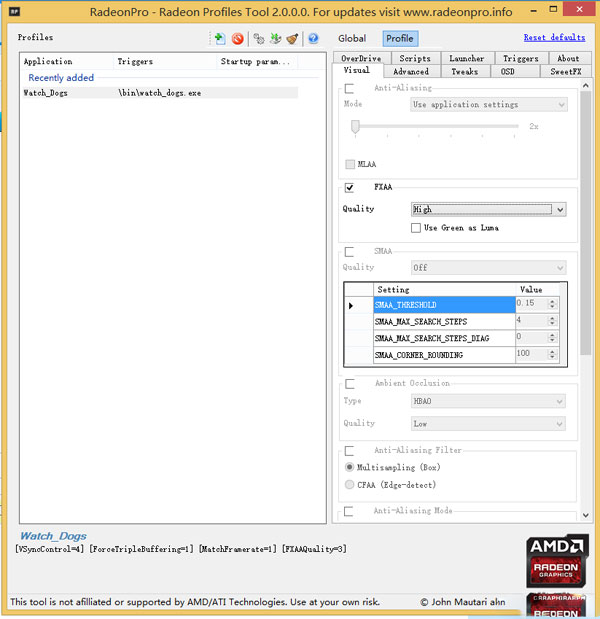
Task: Switch to the OverDrive tab
Action: (x=362, y=58)
